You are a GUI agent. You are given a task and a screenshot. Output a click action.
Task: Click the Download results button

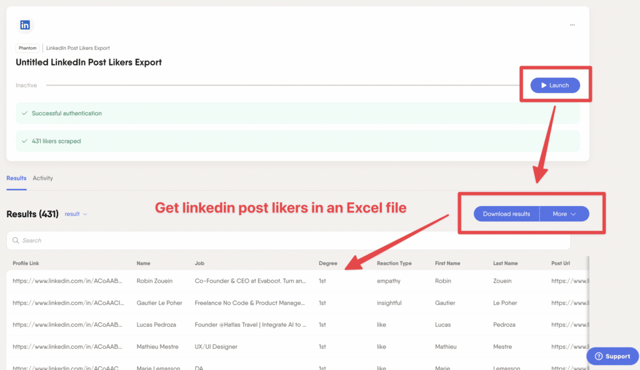[507, 214]
